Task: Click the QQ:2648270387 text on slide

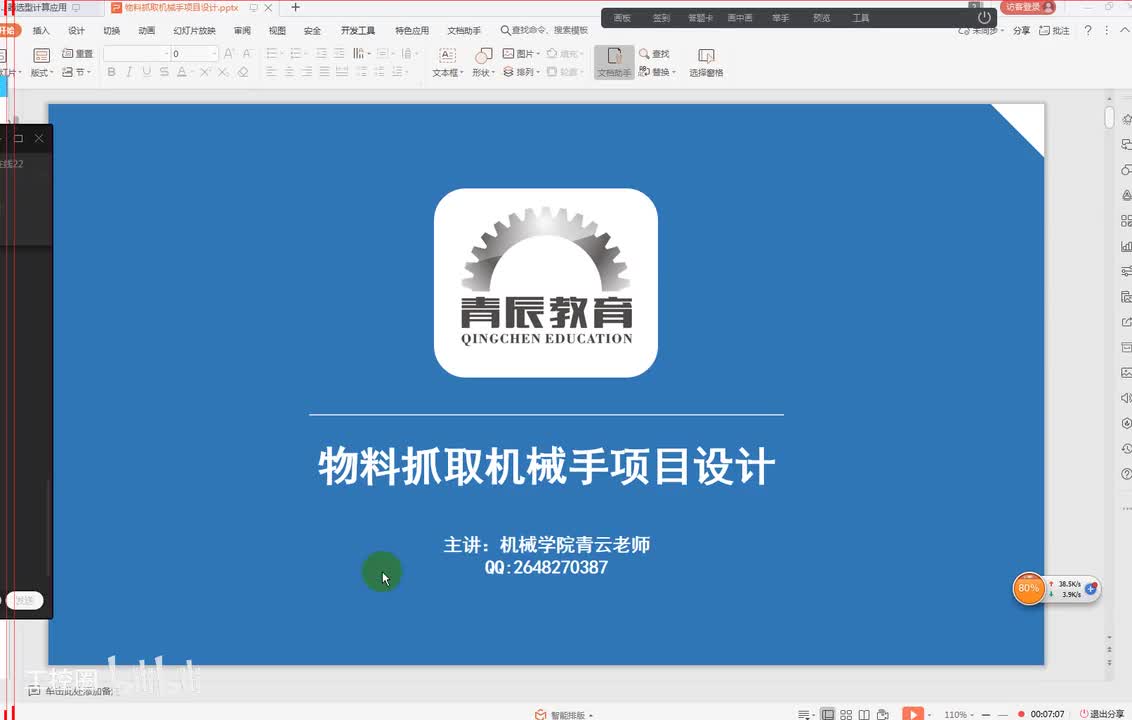Action: (547, 567)
